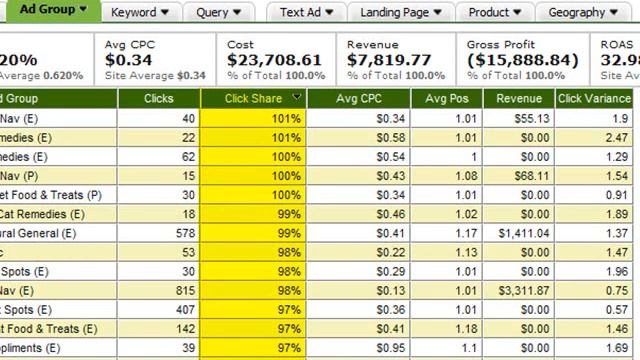Click the $0.22 Avg CPC cell
This screenshot has width=640, height=360.
[x=359, y=253]
